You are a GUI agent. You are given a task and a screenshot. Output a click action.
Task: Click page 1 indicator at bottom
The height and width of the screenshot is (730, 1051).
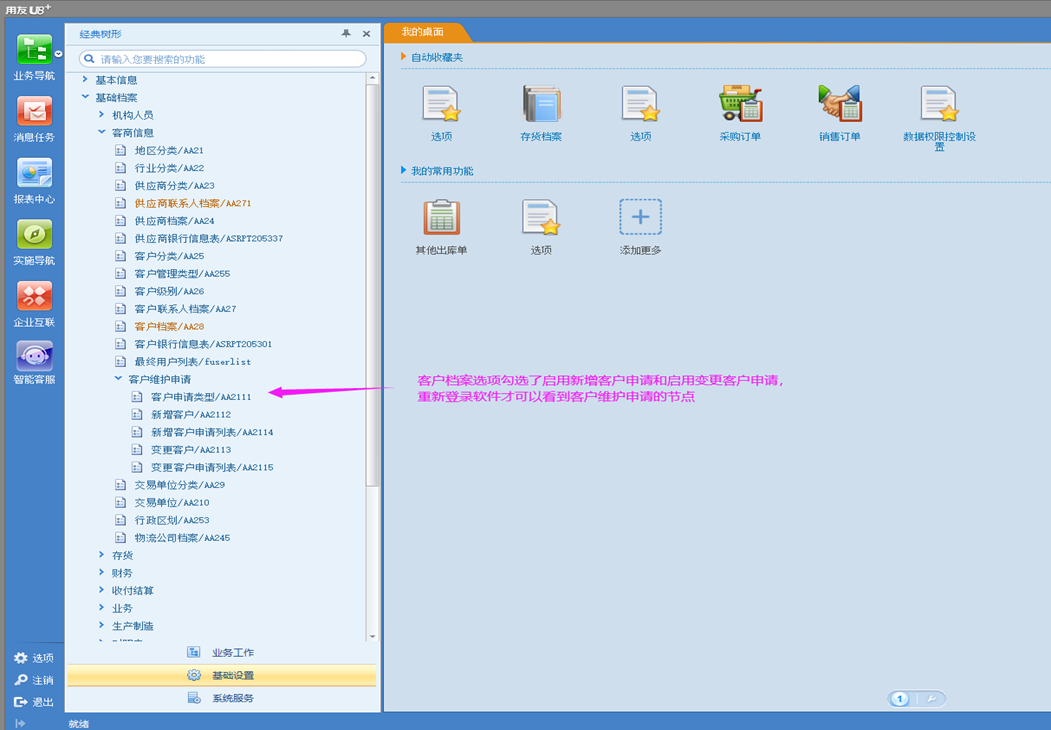click(x=900, y=699)
